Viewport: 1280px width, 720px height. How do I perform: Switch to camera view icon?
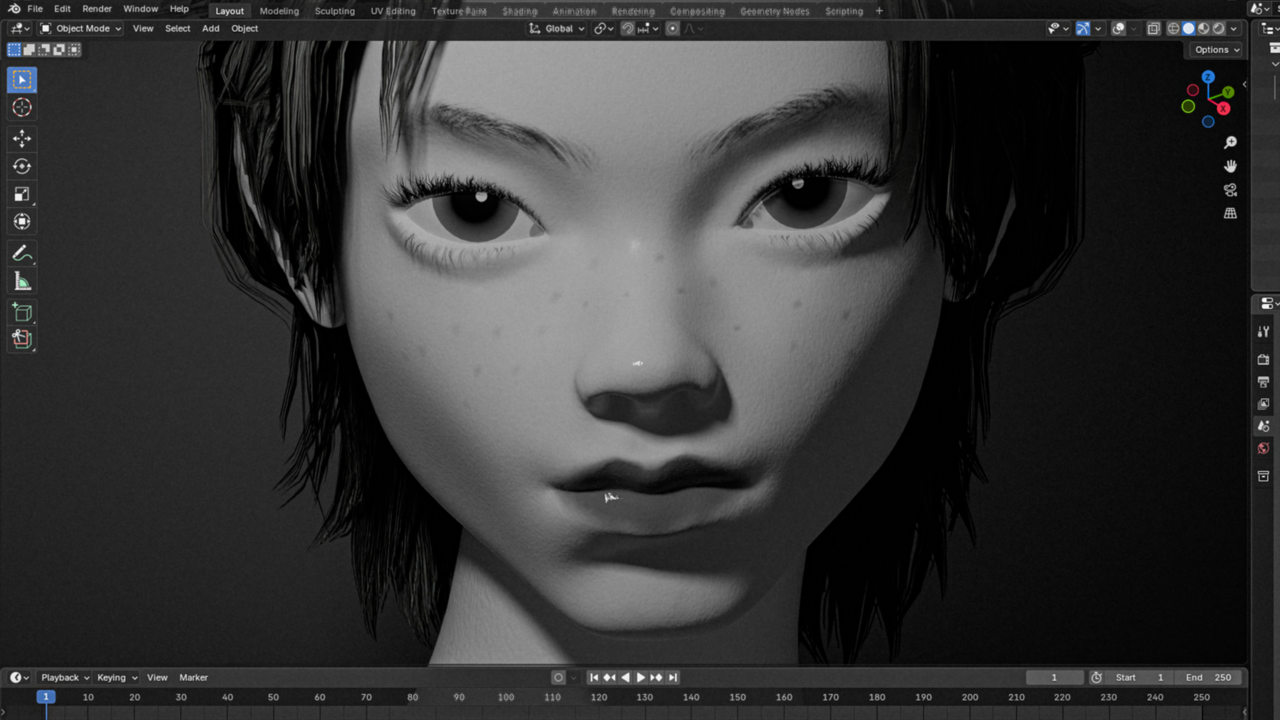pyautogui.click(x=1230, y=190)
